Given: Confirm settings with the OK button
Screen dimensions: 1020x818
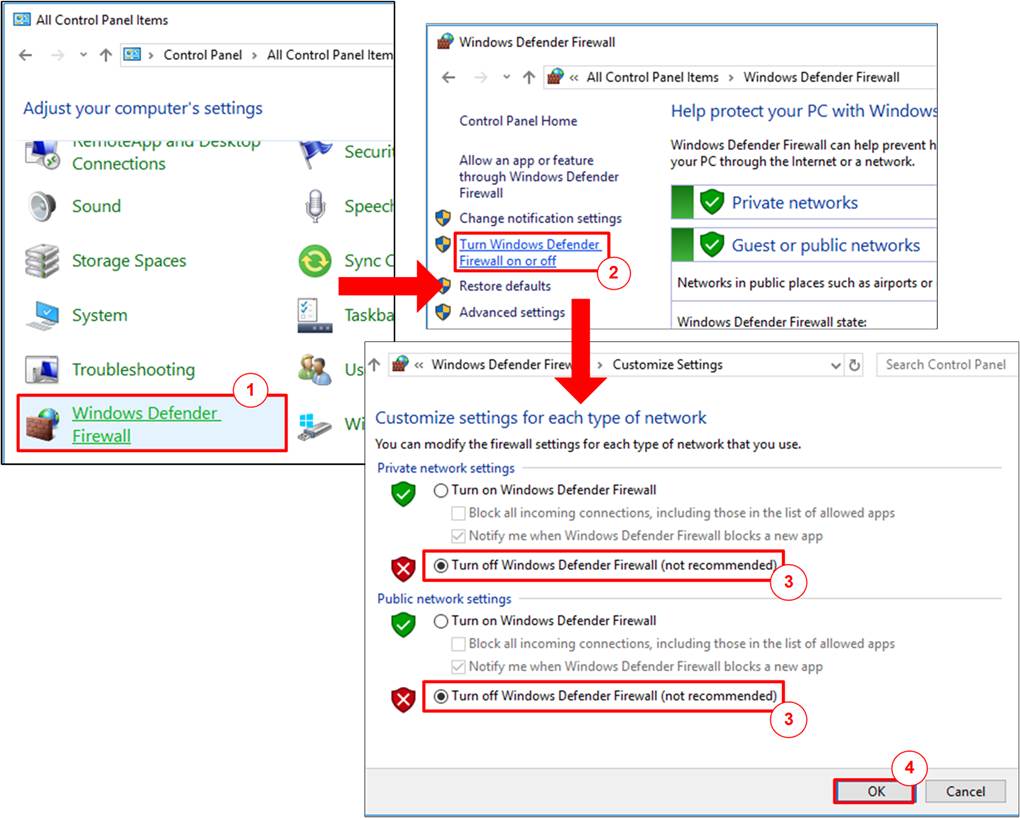Looking at the screenshot, I should [x=876, y=791].
